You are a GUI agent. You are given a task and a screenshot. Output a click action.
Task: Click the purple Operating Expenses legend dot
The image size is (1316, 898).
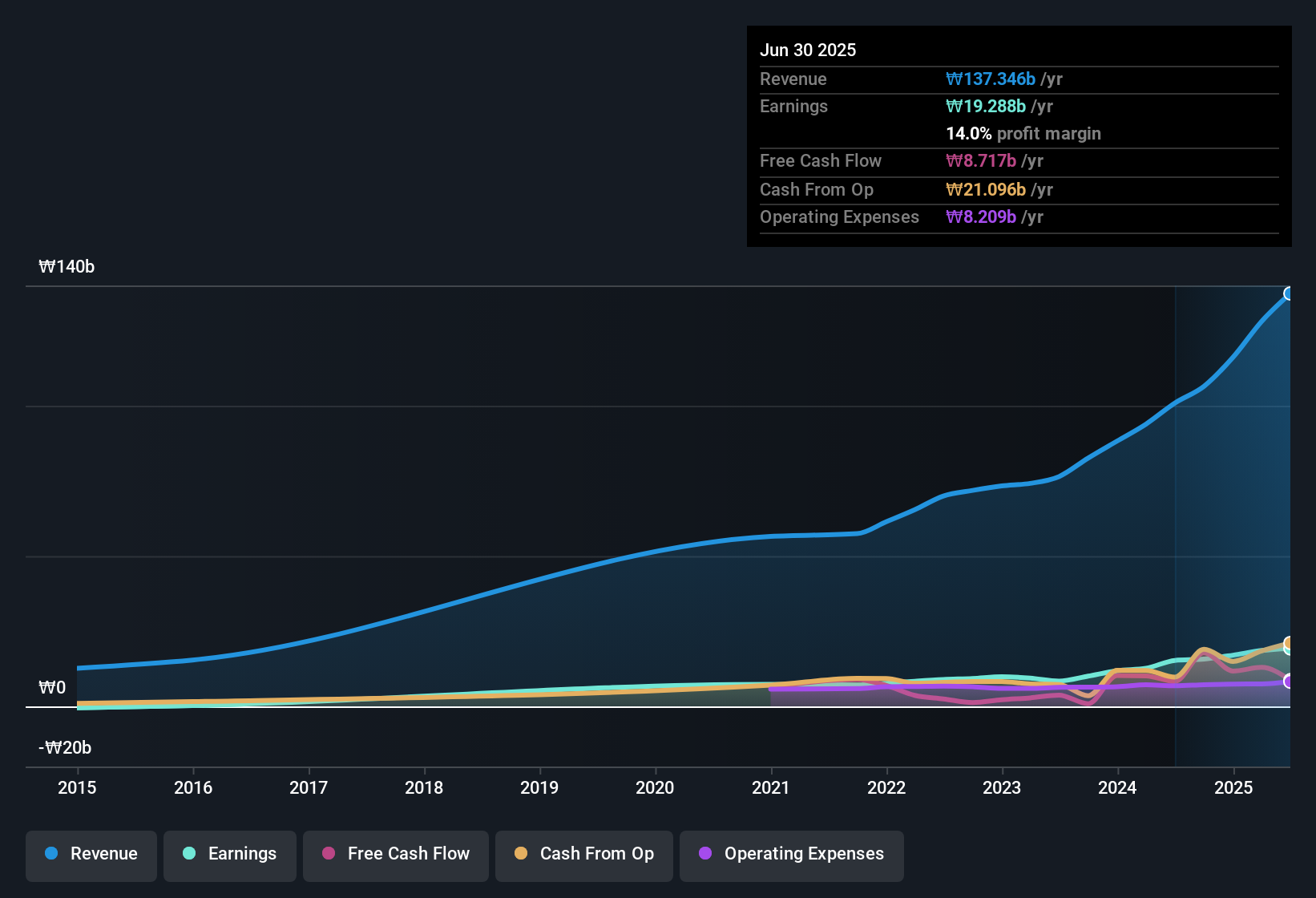[x=704, y=854]
